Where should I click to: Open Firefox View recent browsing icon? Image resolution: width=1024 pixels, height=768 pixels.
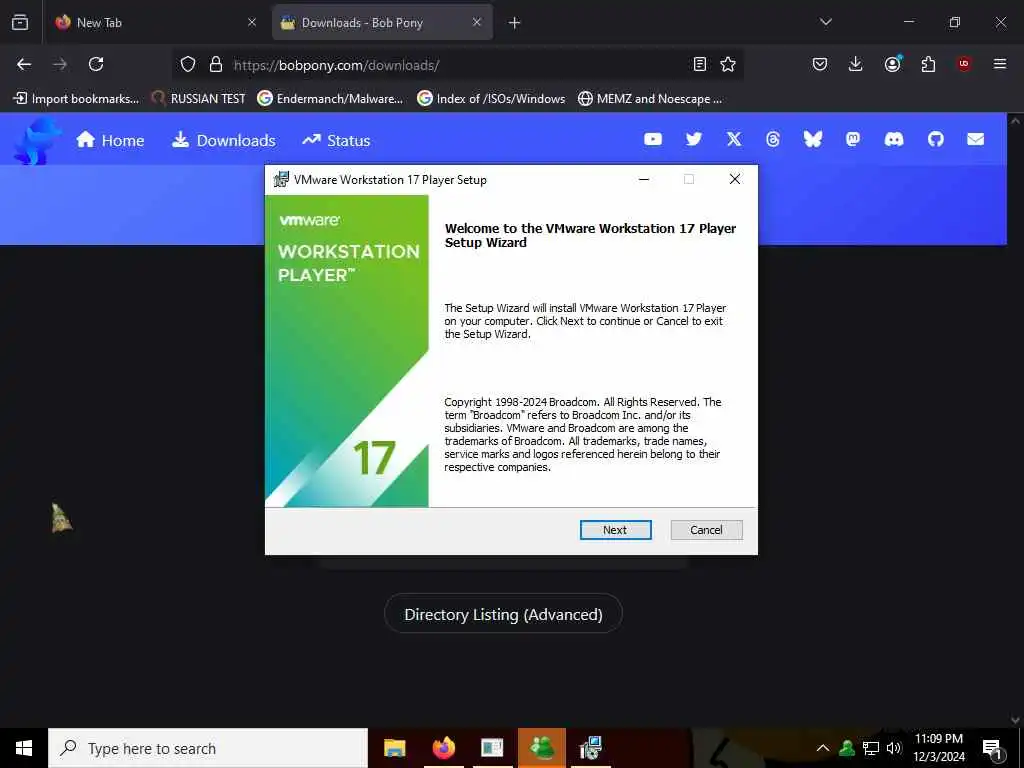point(20,22)
